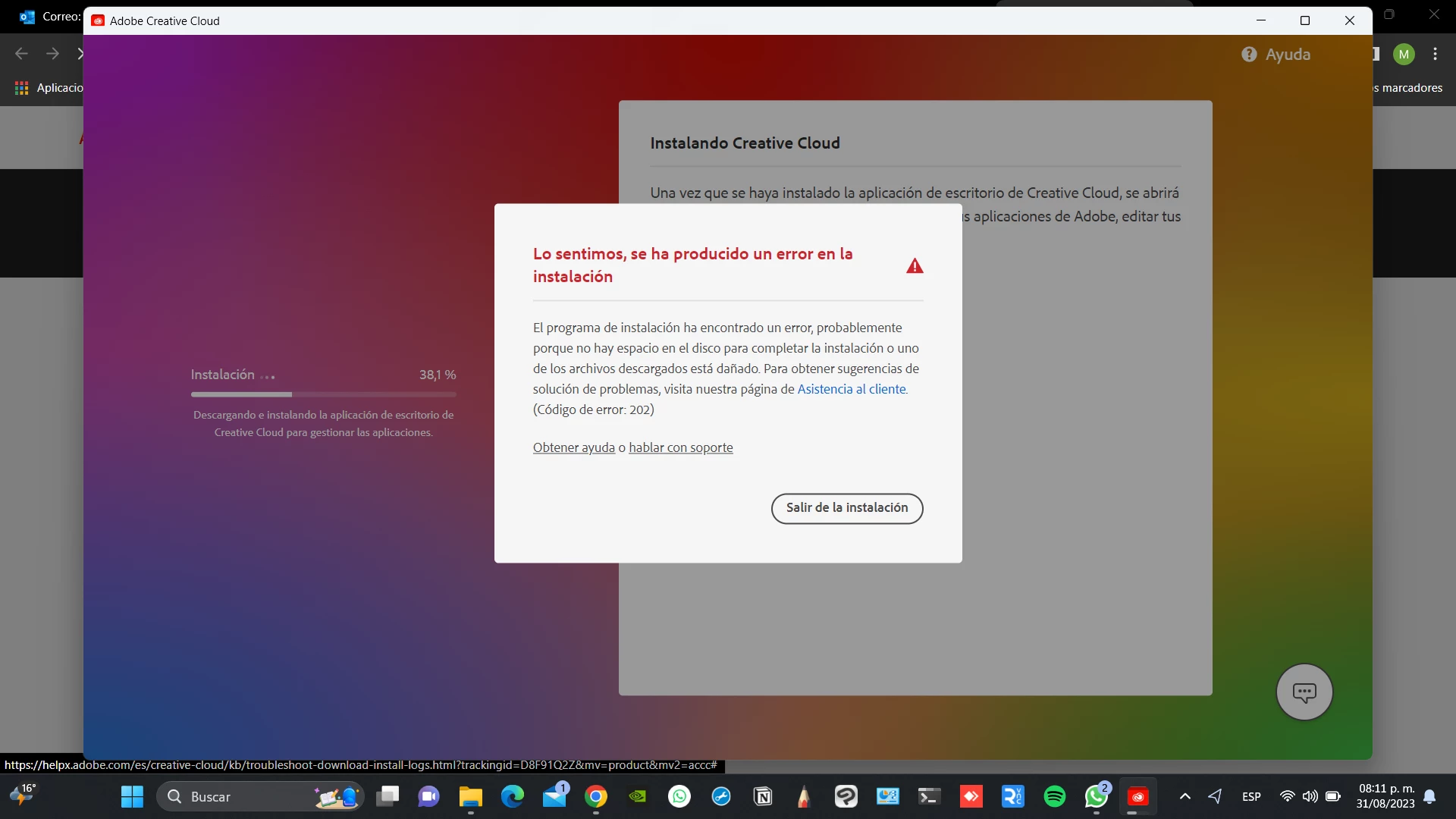Click Salir de la instalación button

pos(846,508)
